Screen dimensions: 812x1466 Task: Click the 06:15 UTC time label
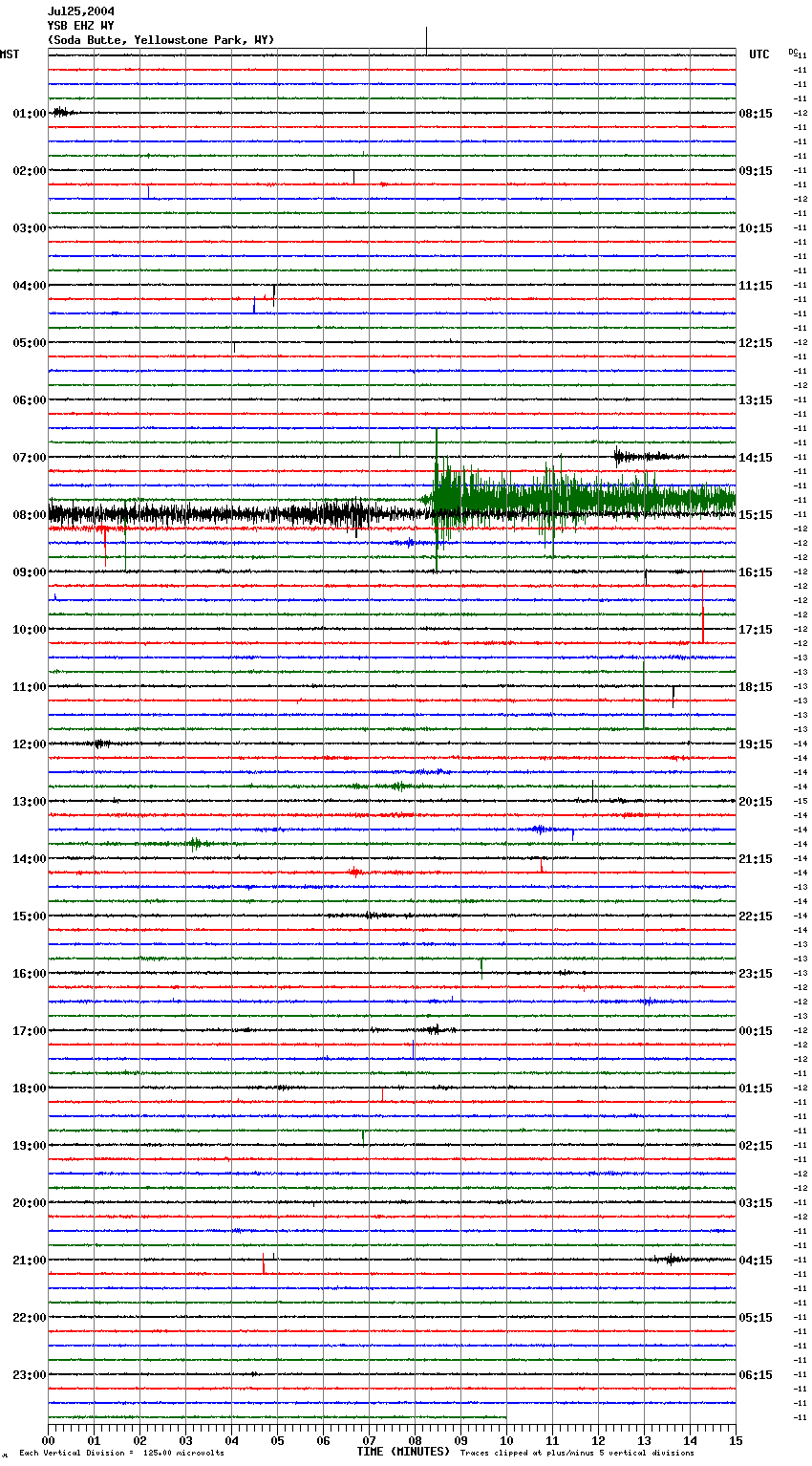[756, 1375]
